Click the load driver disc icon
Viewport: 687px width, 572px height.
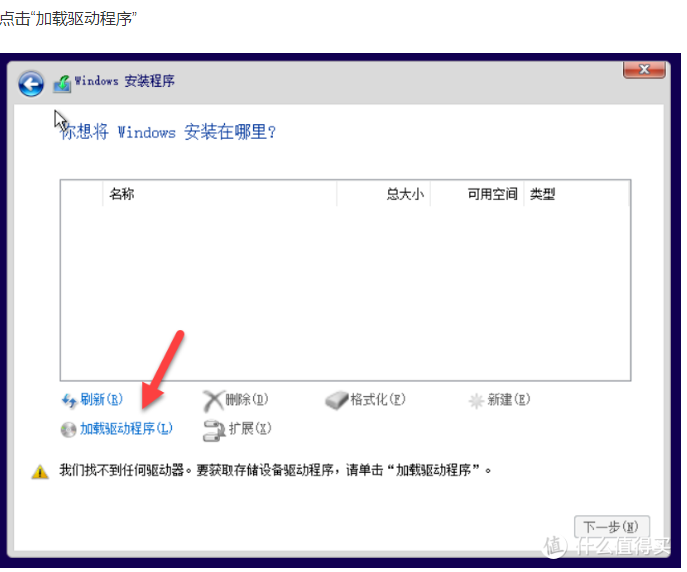68,429
